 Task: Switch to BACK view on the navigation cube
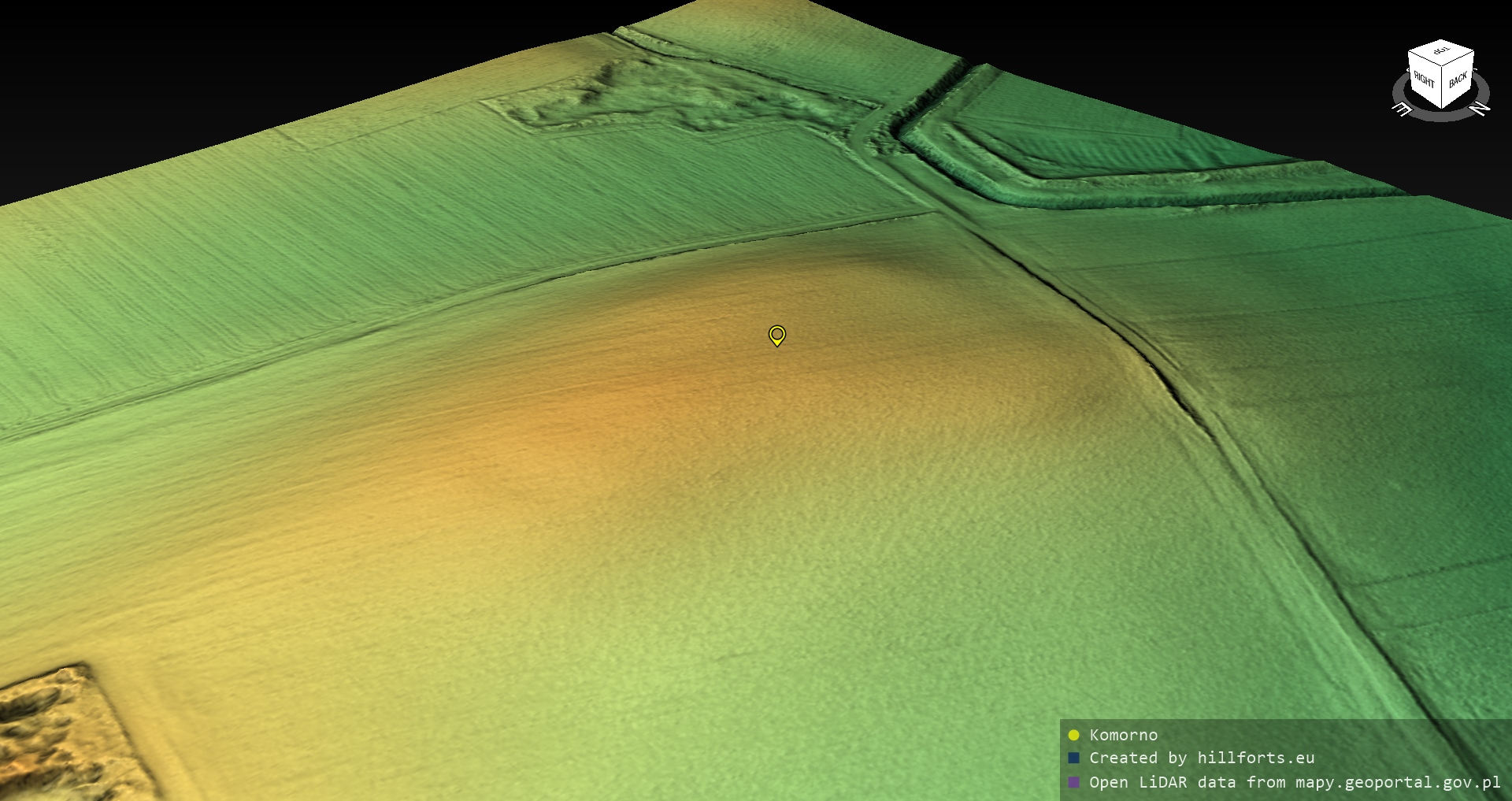coord(1458,80)
